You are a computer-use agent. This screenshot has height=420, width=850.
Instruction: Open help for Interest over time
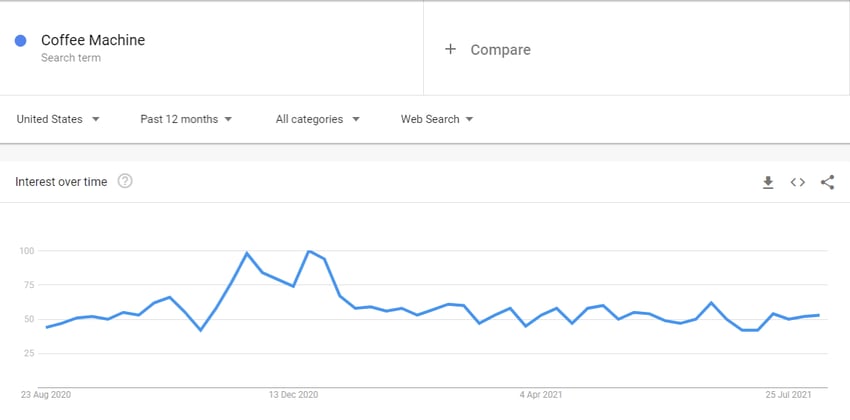(x=125, y=181)
